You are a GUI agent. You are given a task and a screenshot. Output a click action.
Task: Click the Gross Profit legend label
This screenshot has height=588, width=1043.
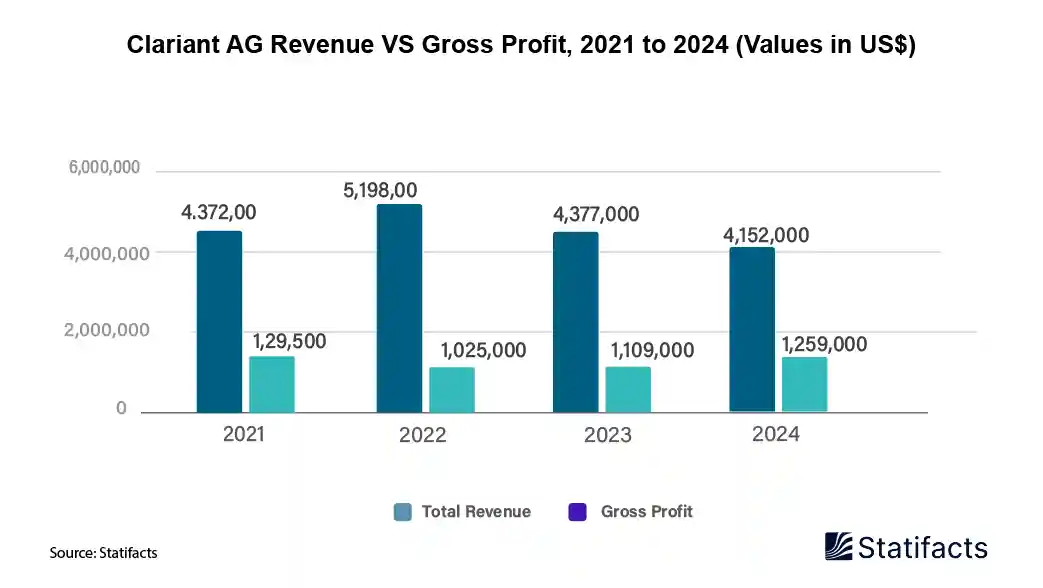[x=647, y=512]
